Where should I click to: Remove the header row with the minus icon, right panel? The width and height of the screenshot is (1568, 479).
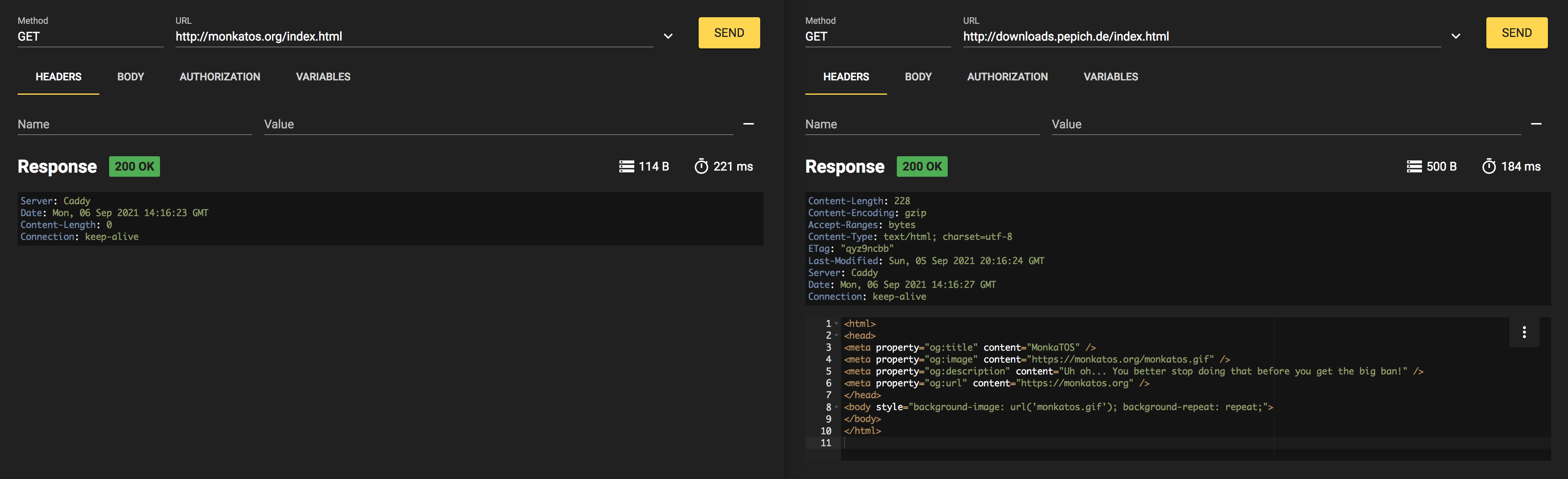pos(1537,123)
